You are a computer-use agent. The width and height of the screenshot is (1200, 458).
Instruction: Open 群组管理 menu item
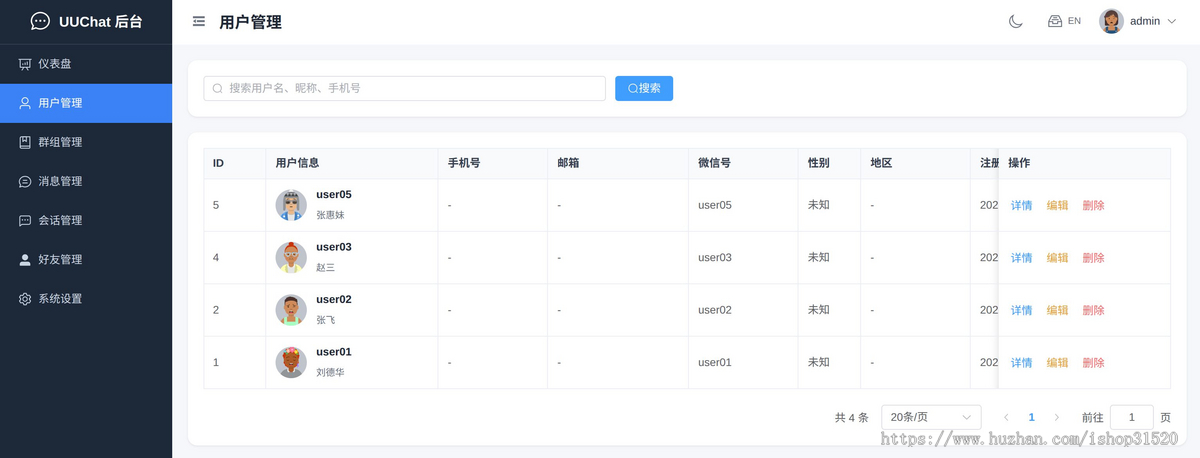86,142
